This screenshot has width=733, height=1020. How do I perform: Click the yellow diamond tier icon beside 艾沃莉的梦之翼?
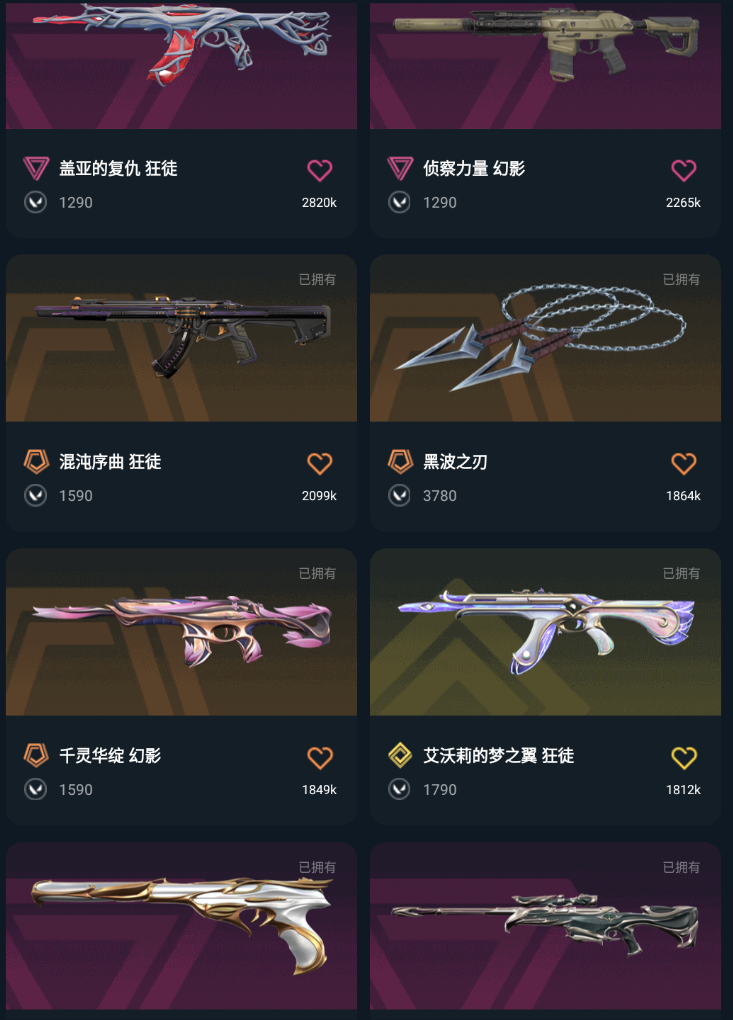point(400,755)
